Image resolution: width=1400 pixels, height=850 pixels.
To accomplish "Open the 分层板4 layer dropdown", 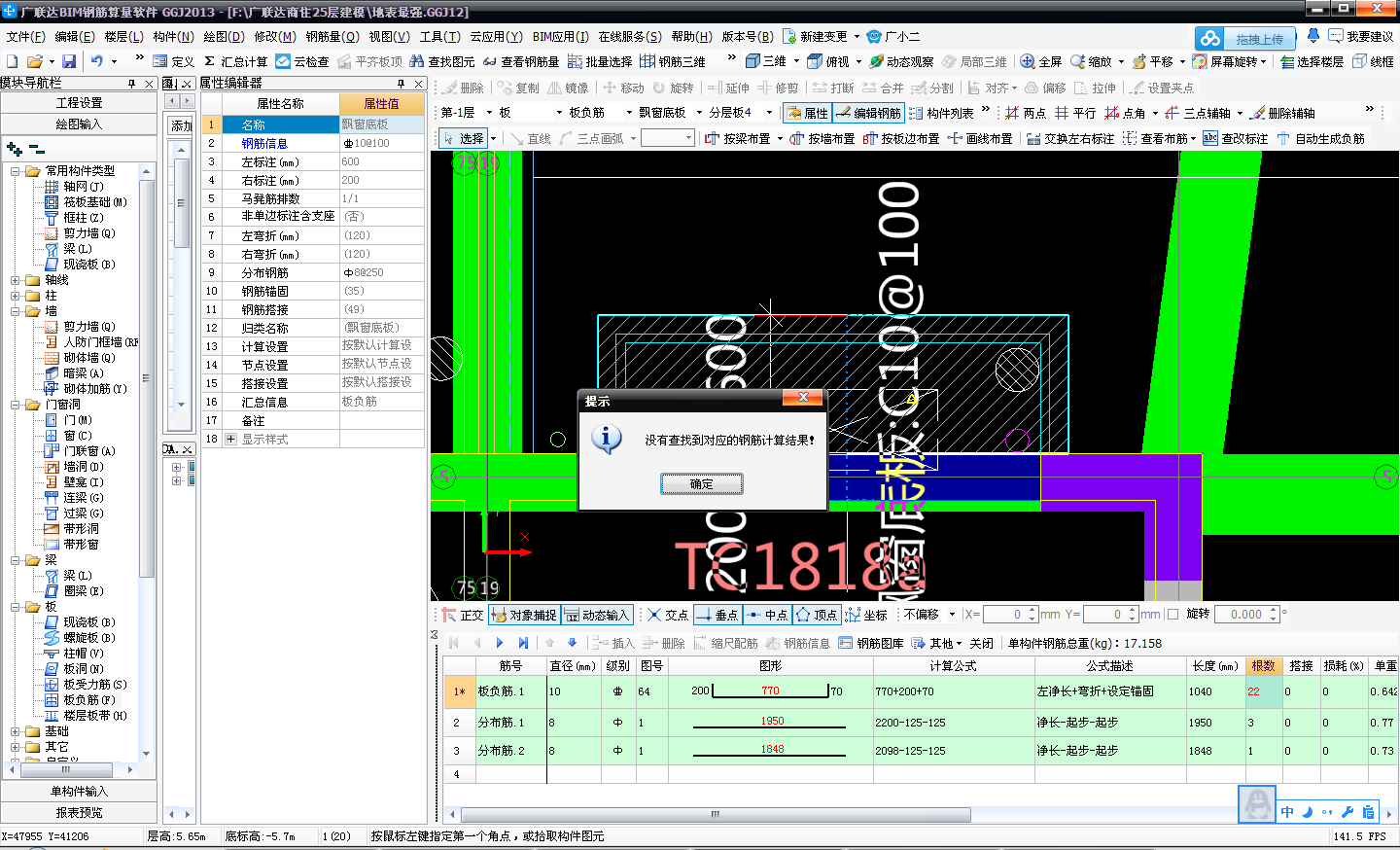I will tap(769, 113).
